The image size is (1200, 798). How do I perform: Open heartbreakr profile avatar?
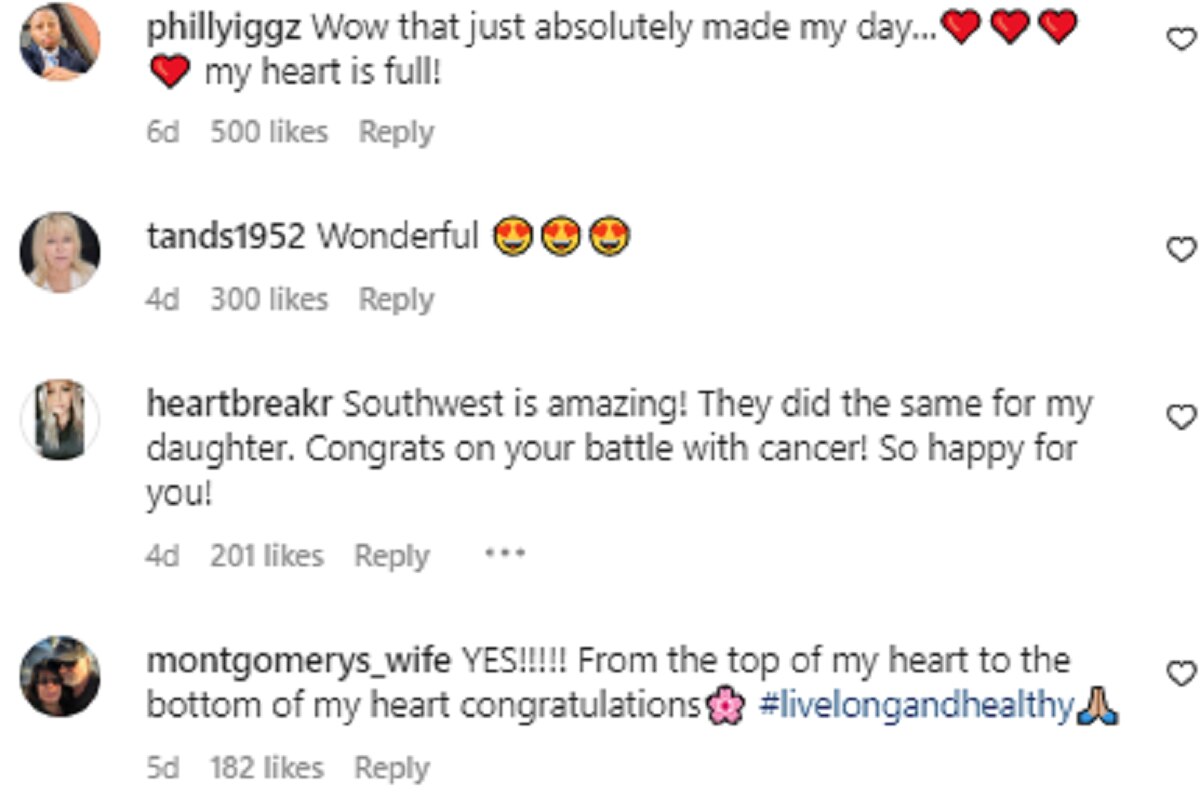tap(60, 420)
